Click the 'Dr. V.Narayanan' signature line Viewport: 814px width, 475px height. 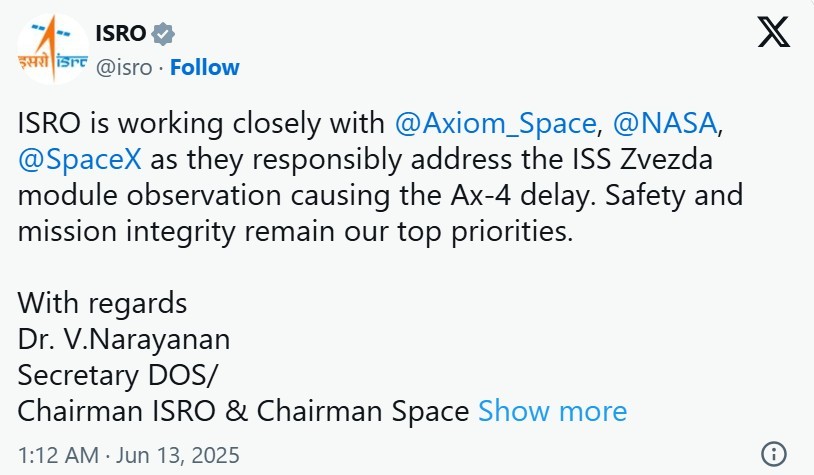(124, 340)
